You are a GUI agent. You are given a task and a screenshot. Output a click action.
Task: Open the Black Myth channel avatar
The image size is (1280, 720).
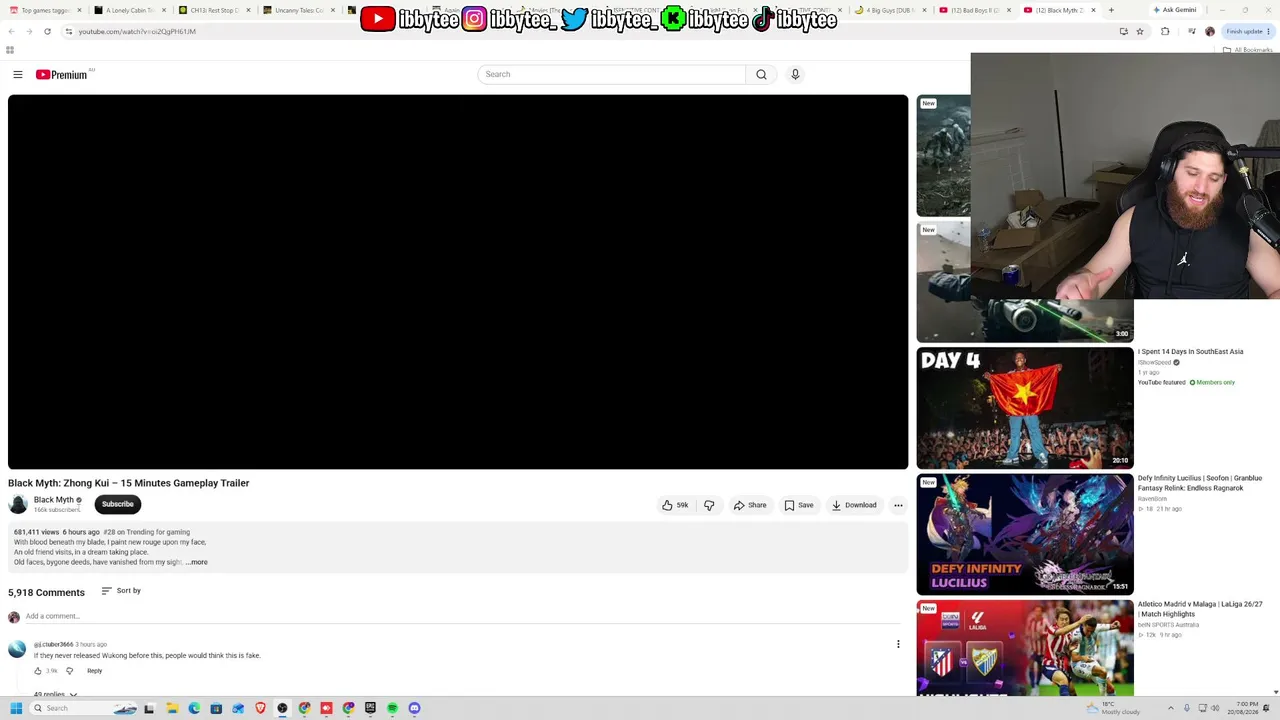coord(18,504)
